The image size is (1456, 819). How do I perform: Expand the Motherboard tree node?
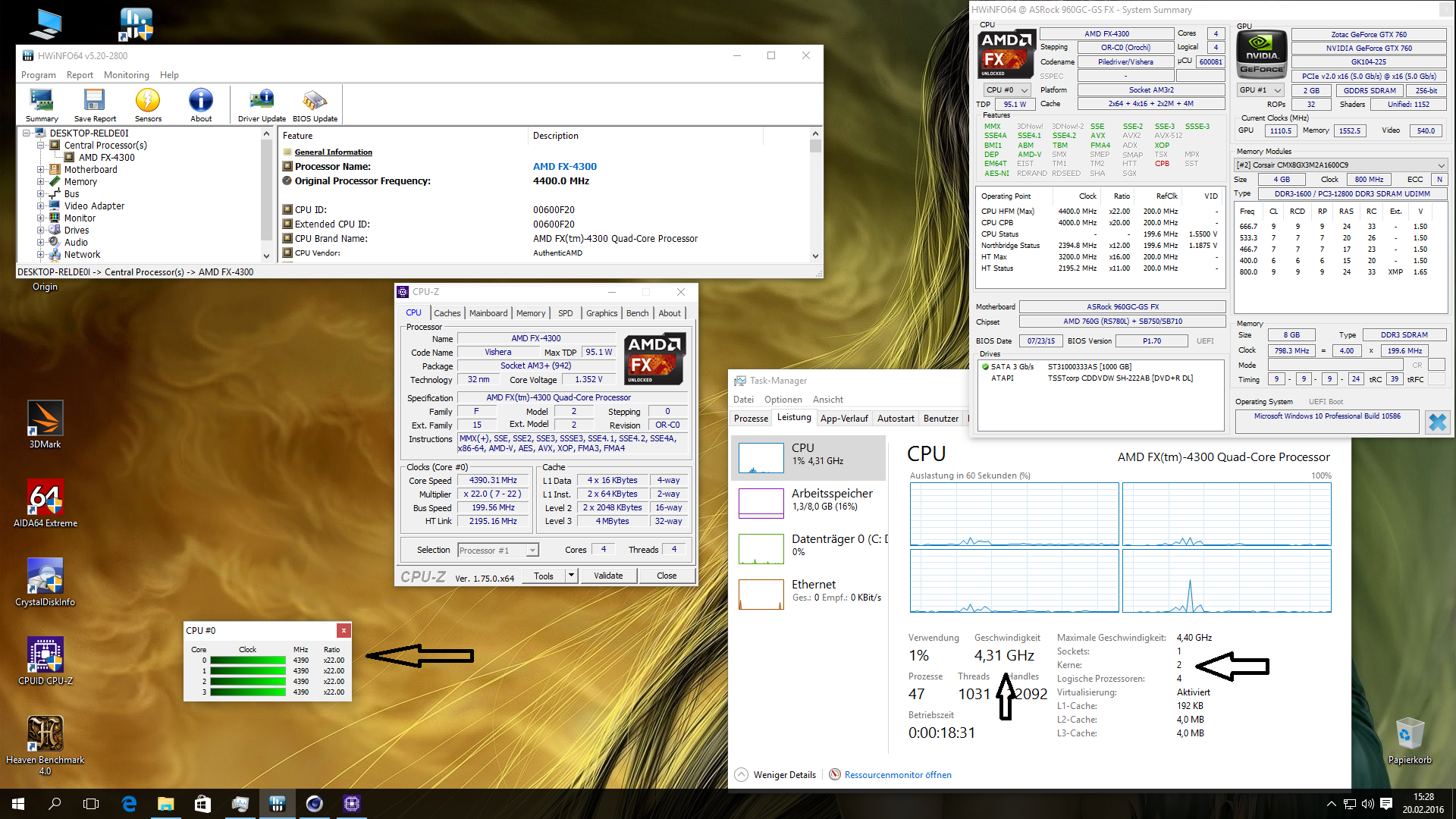click(x=41, y=170)
